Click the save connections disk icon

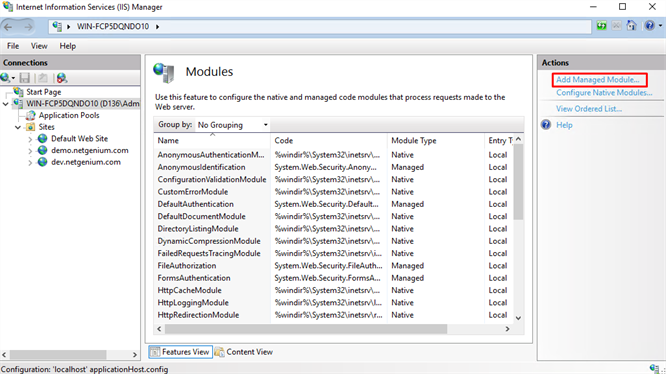point(25,78)
